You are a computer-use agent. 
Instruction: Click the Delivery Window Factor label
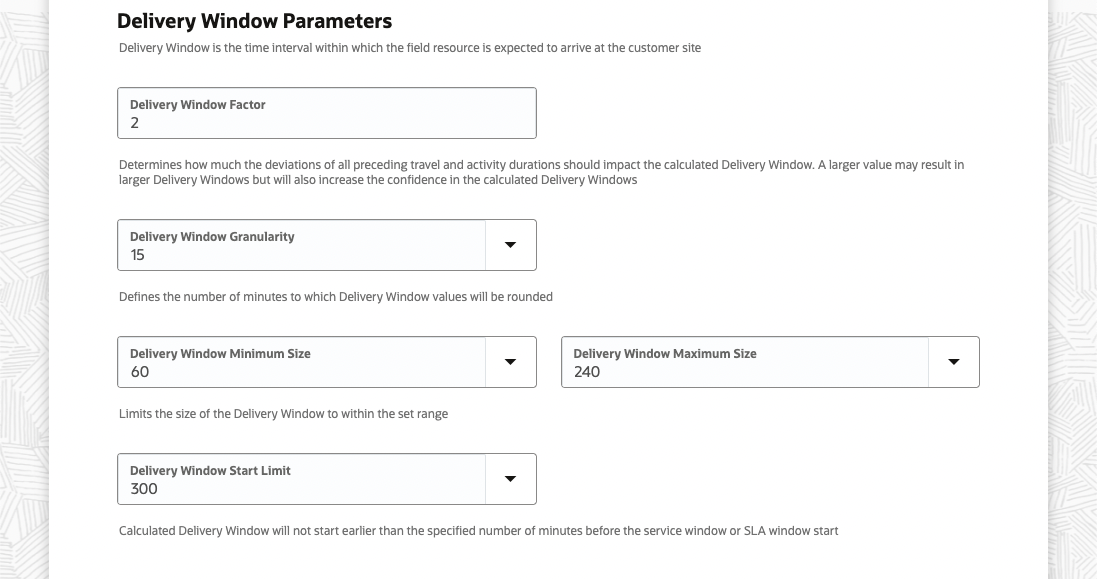(197, 104)
